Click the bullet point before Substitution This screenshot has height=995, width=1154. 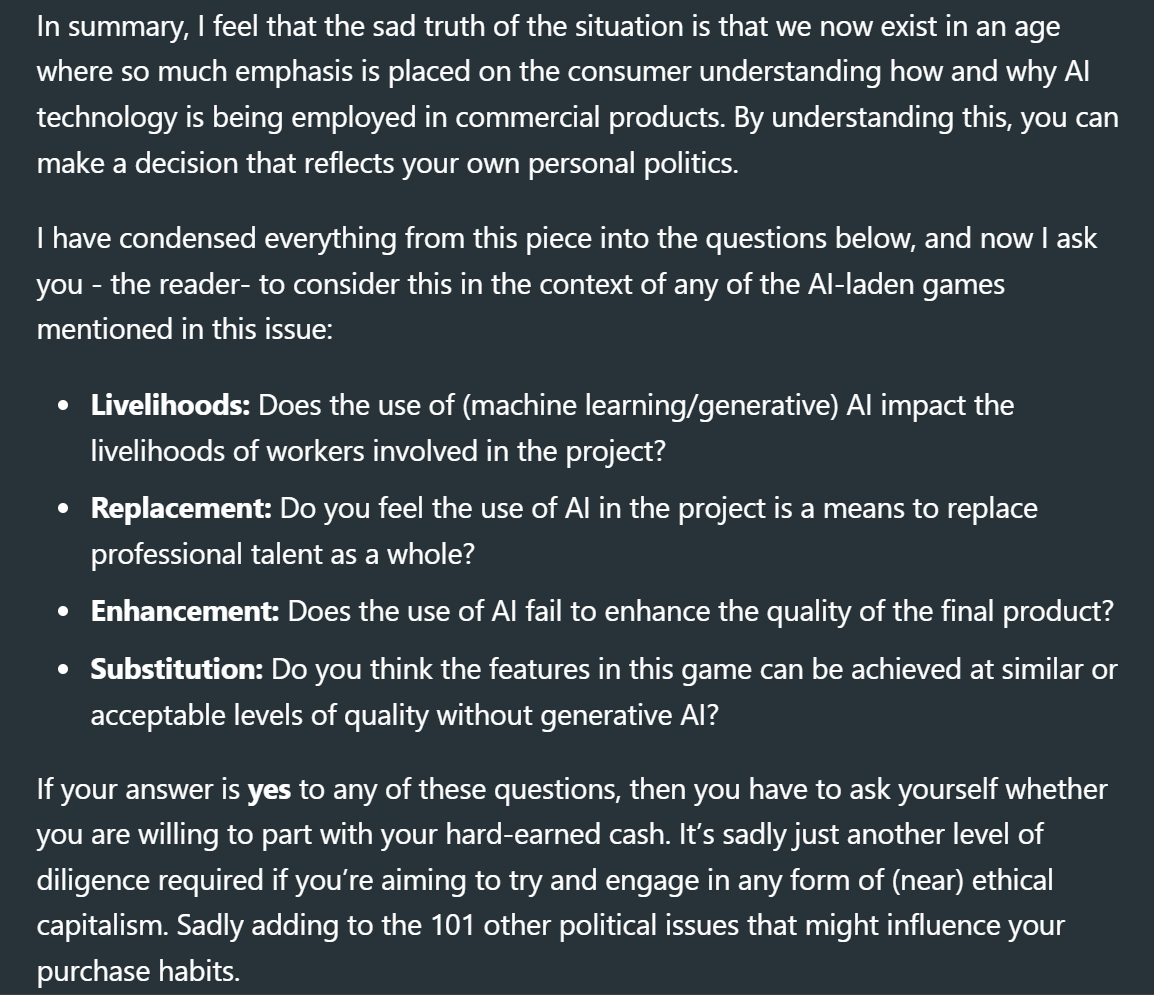tap(65, 671)
